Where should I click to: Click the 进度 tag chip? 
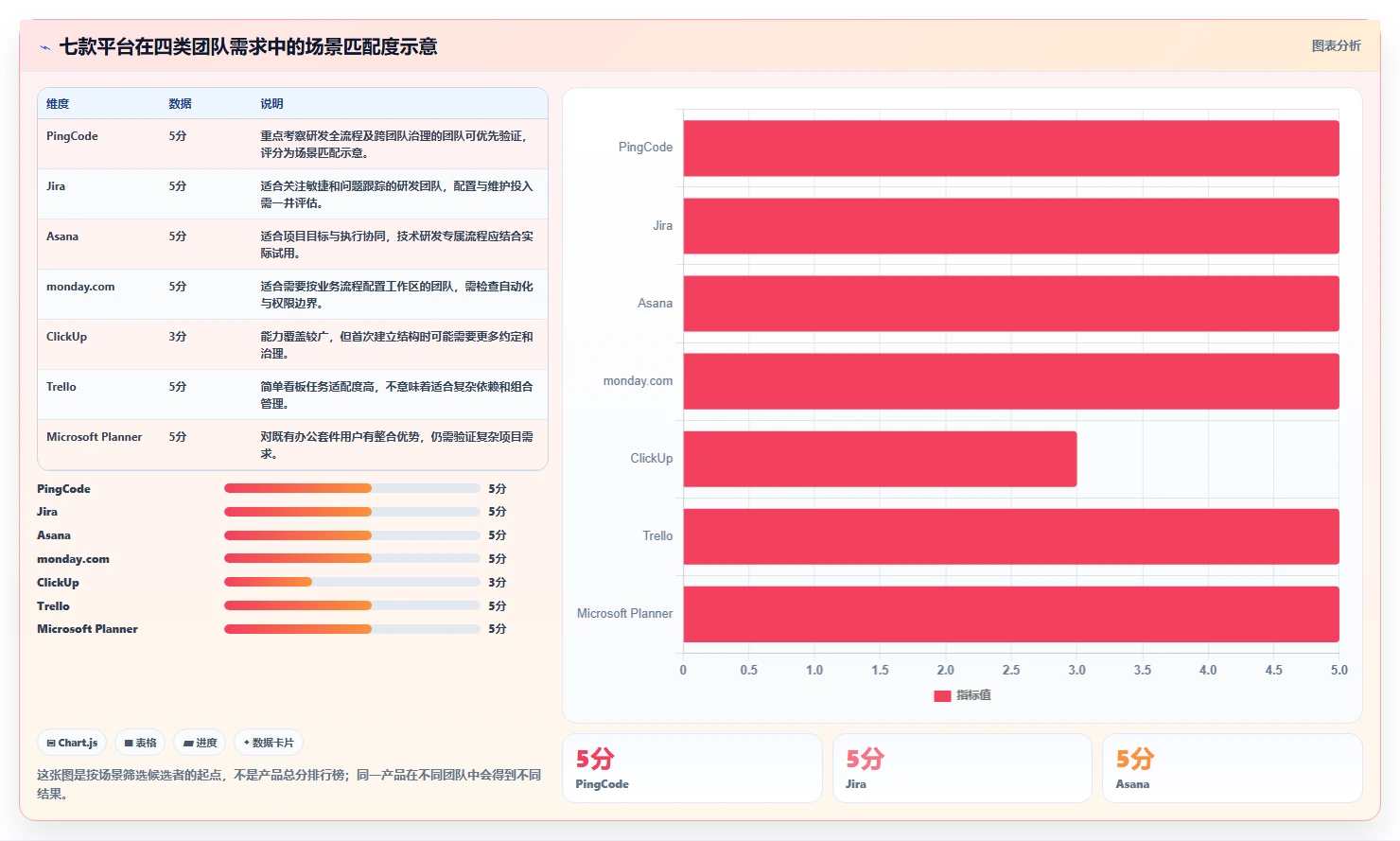200,743
